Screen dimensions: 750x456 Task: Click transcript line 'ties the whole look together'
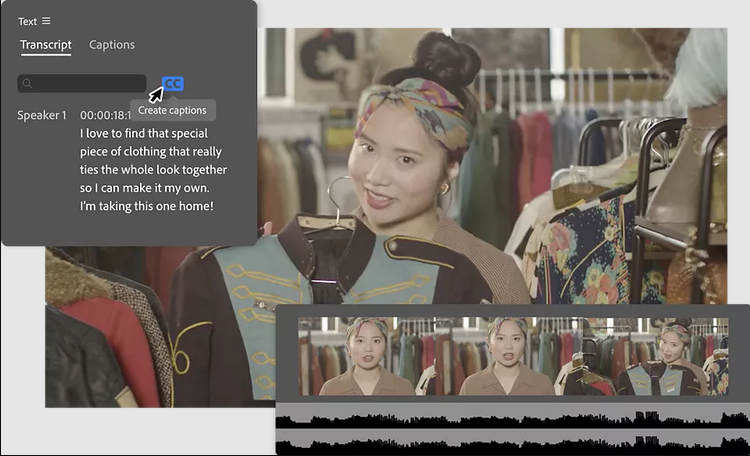(153, 170)
